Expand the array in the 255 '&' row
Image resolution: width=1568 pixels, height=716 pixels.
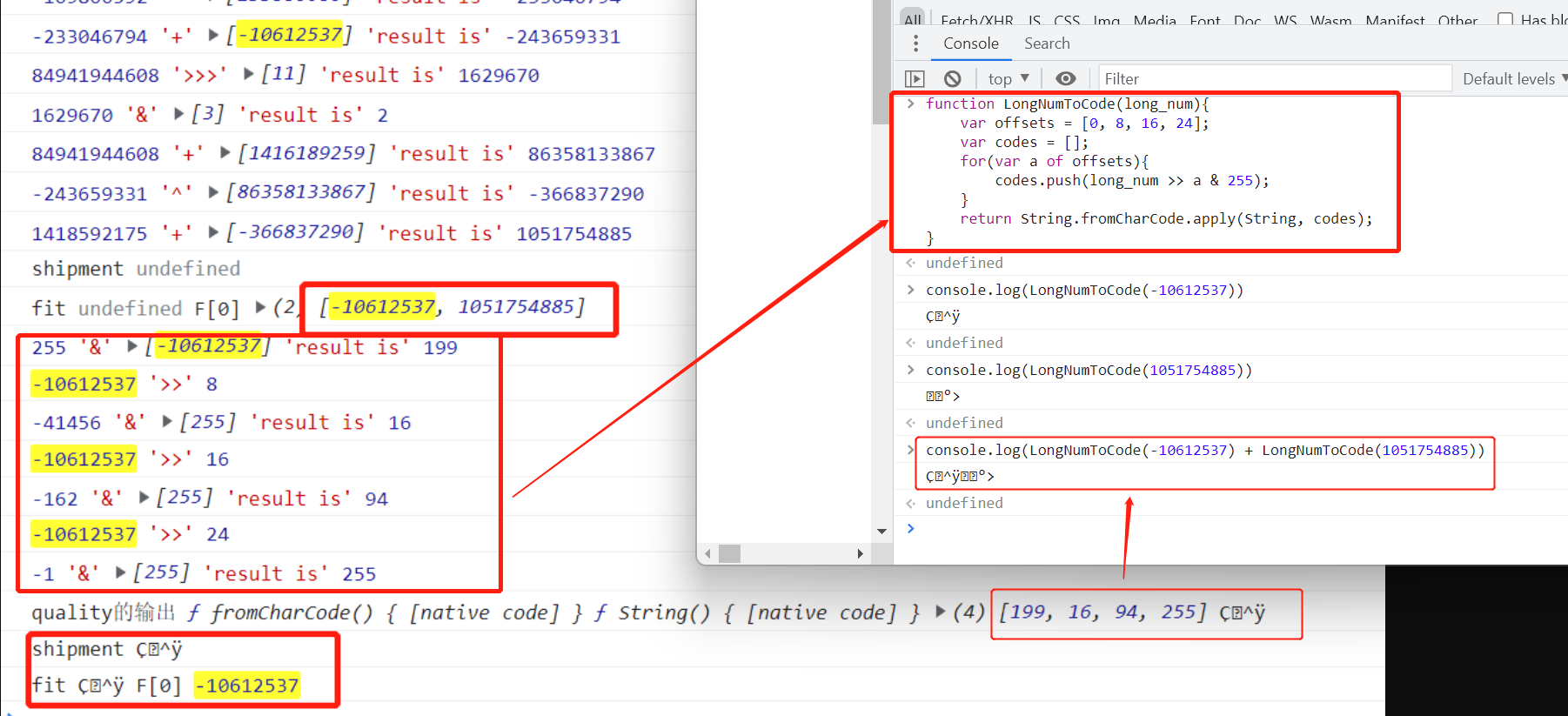[x=132, y=345]
